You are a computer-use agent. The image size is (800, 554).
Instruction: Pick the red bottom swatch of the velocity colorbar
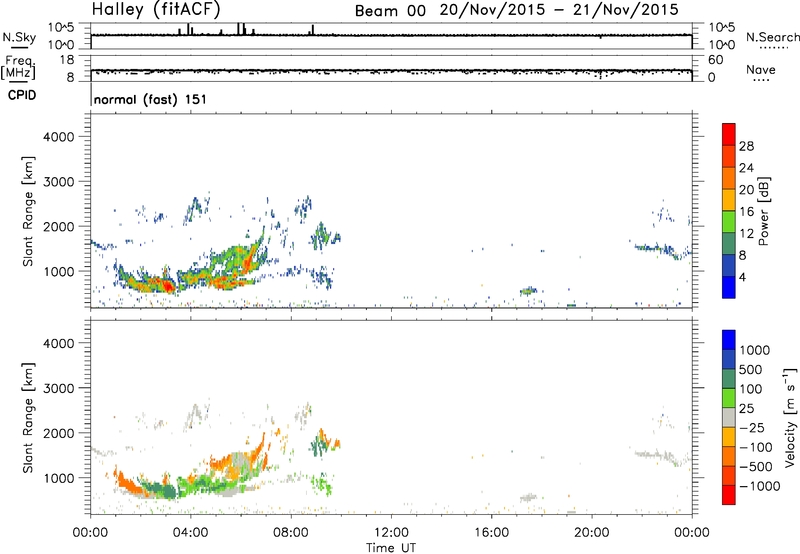[x=729, y=495]
